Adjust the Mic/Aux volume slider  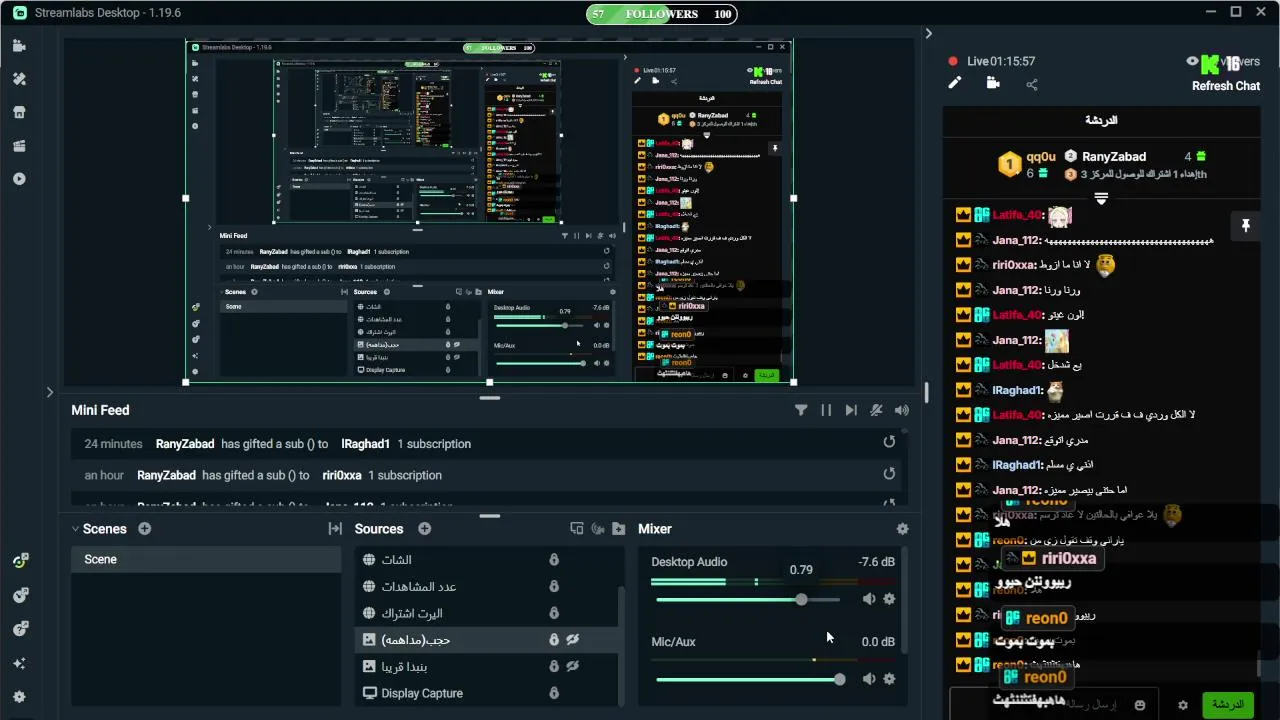[748, 679]
